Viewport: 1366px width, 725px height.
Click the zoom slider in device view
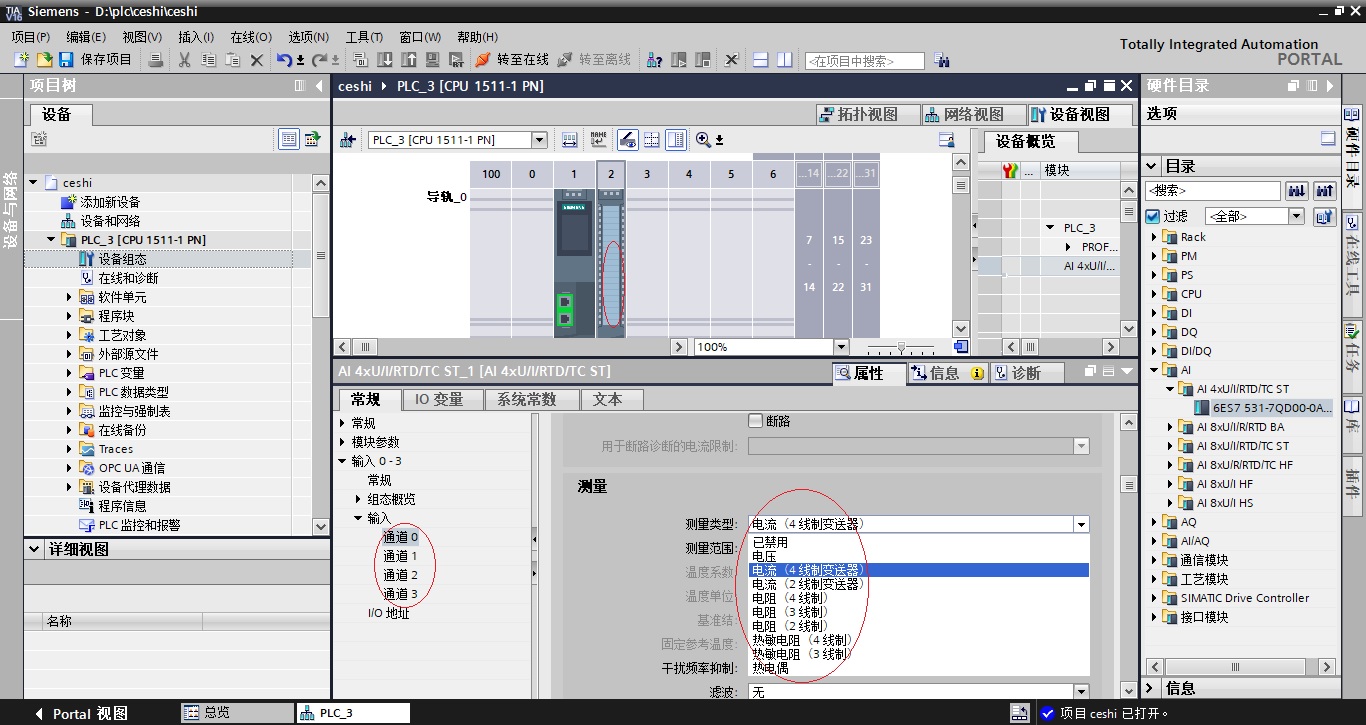[901, 347]
